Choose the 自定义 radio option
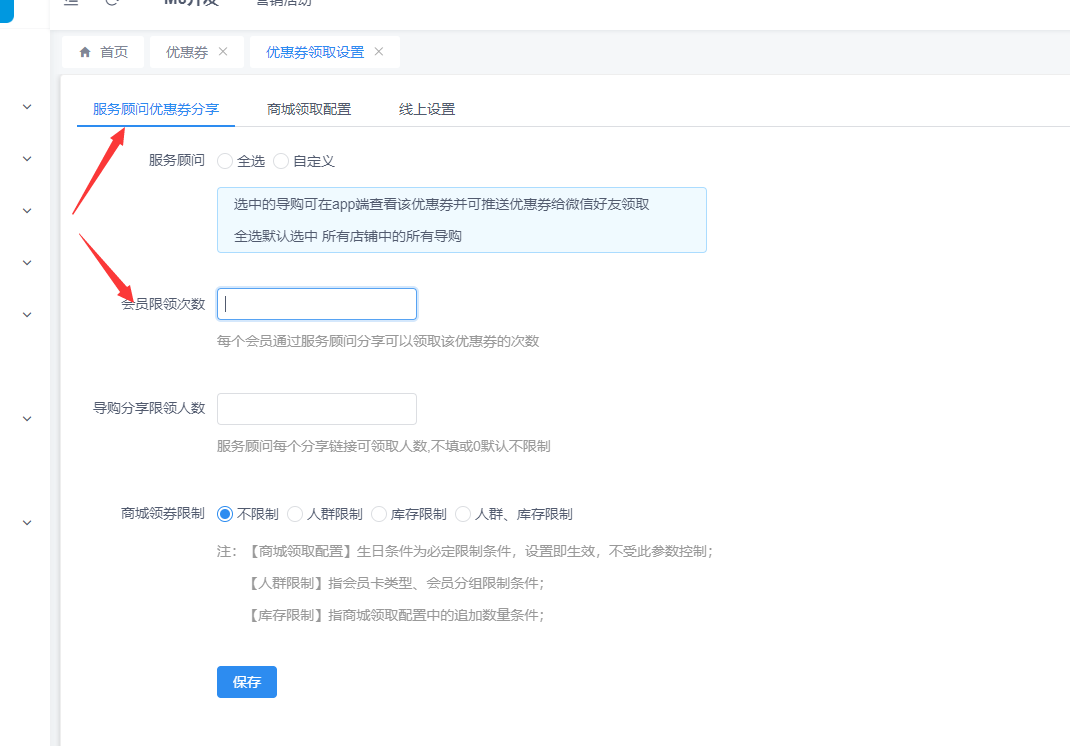Image resolution: width=1070 pixels, height=746 pixels. (x=281, y=161)
